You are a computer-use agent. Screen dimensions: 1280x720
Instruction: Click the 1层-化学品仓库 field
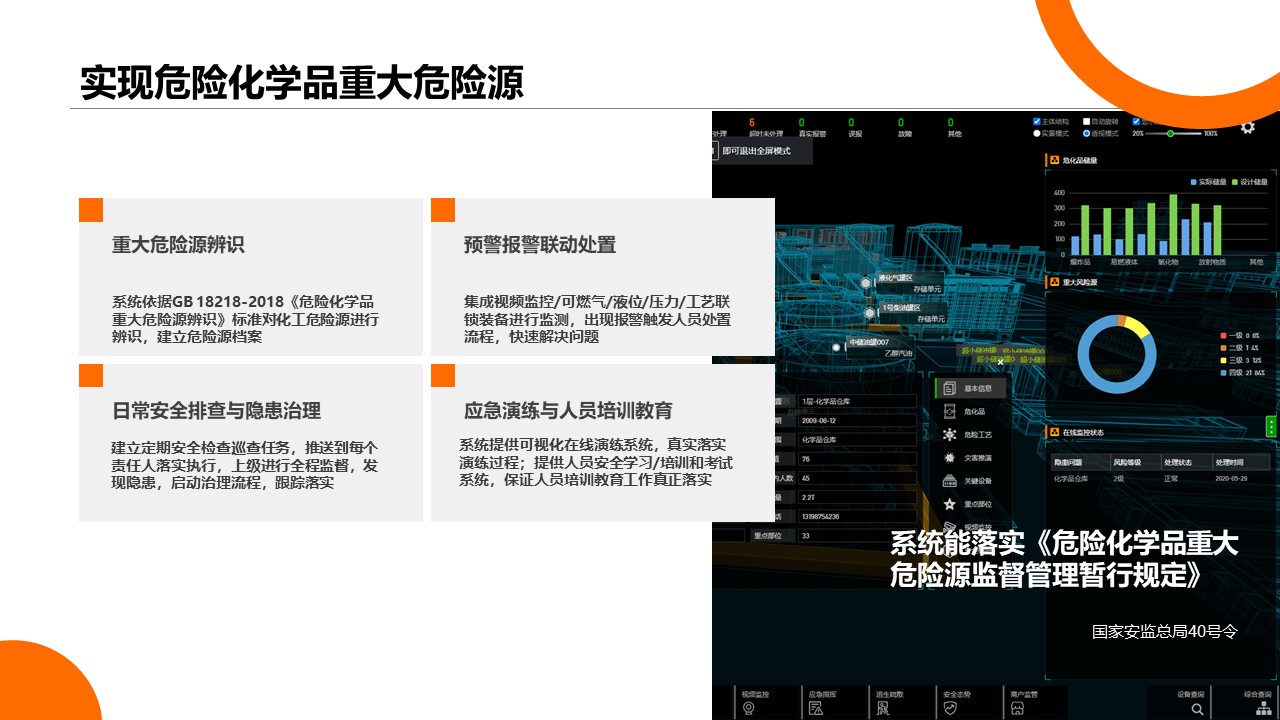pos(858,401)
